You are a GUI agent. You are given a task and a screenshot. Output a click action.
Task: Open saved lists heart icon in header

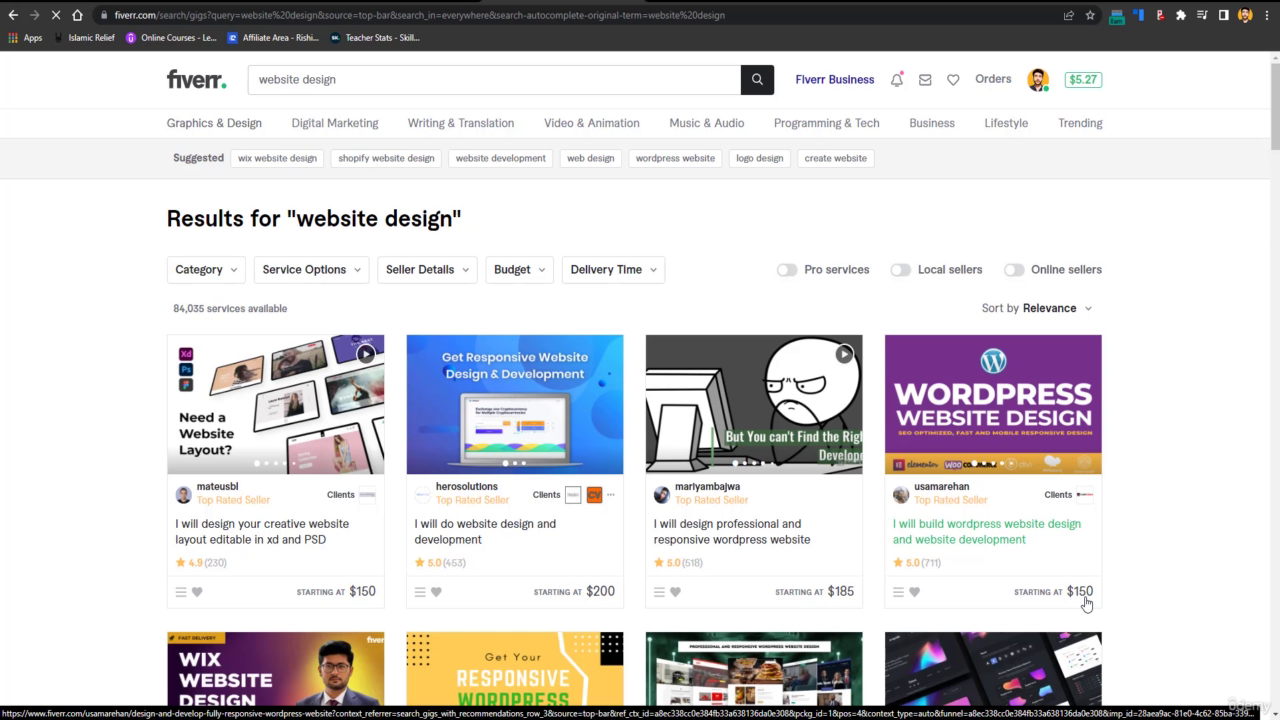click(953, 80)
